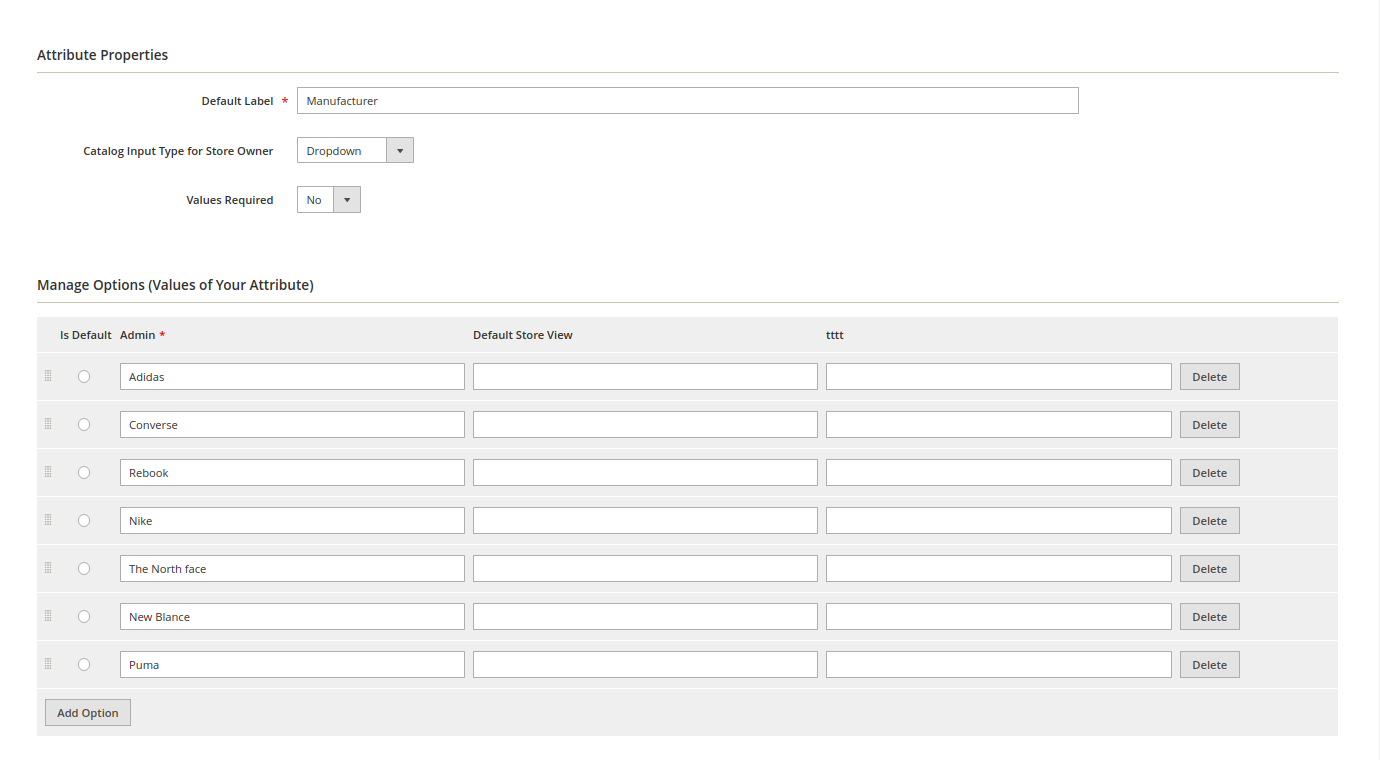Click drag handle icon for Adidas row
1380x760 pixels.
[x=48, y=376]
